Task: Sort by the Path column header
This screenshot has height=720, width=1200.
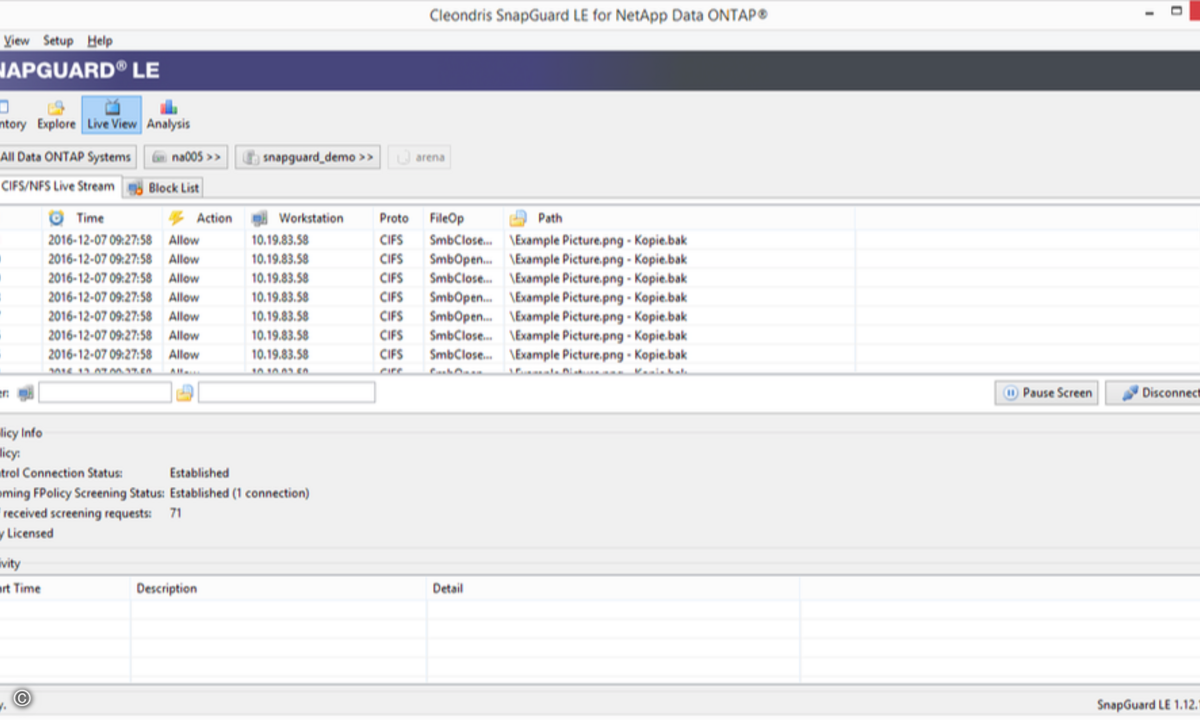Action: [679, 218]
